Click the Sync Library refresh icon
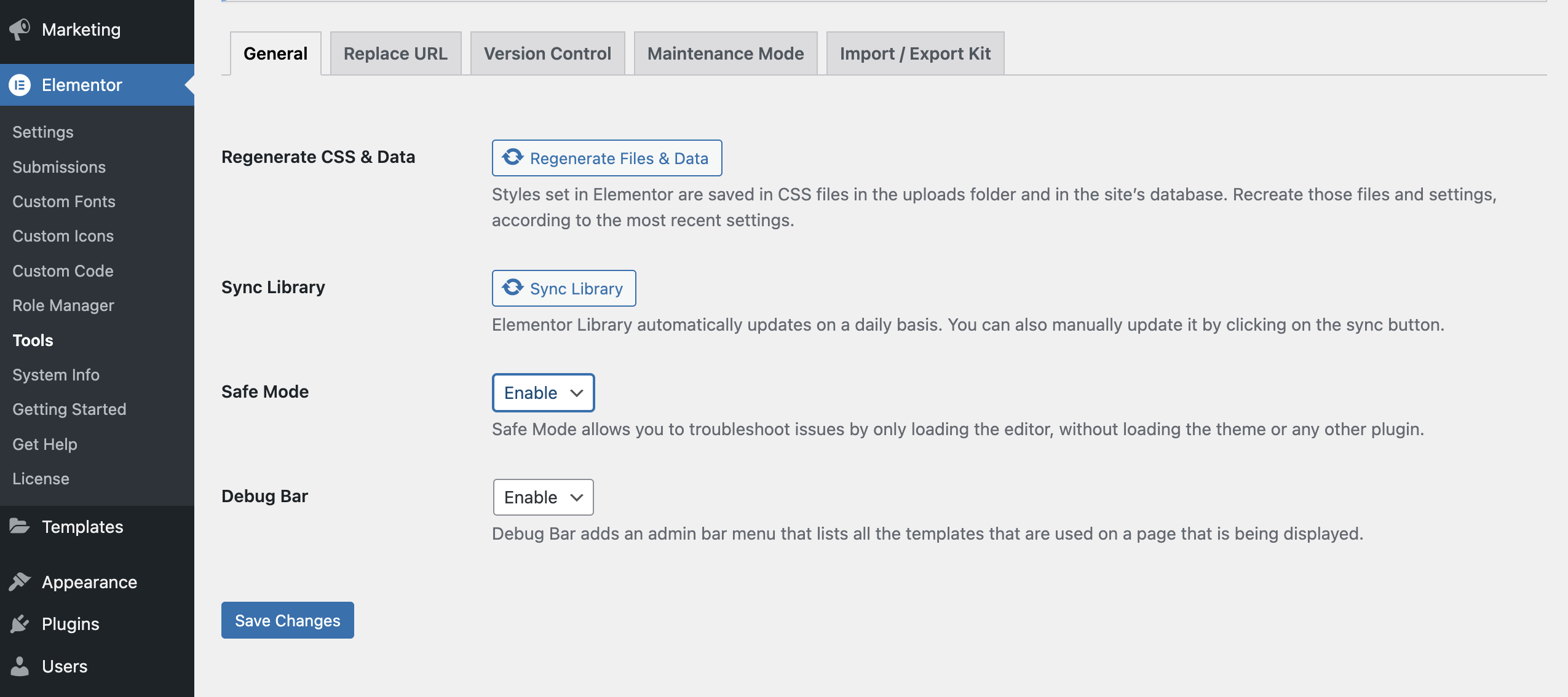 tap(511, 288)
